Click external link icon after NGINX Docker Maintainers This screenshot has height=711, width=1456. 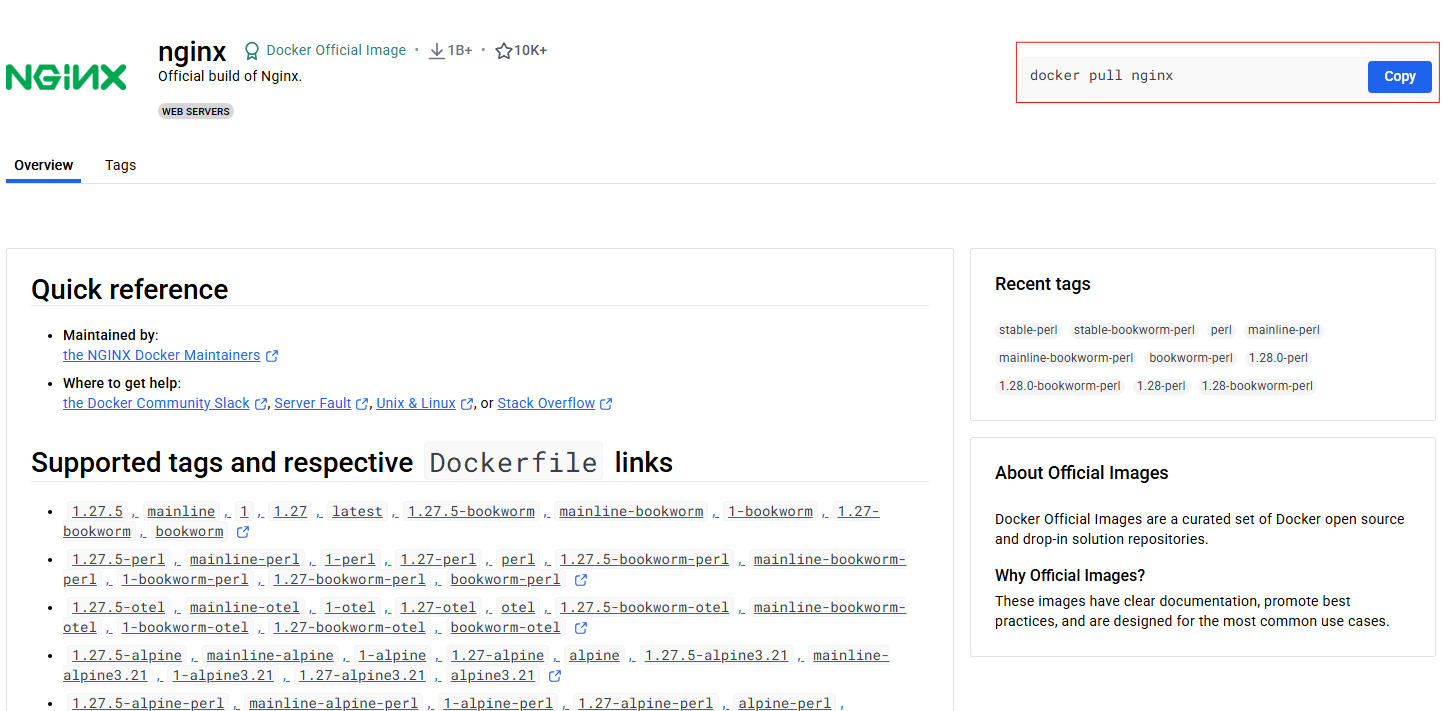(x=272, y=356)
